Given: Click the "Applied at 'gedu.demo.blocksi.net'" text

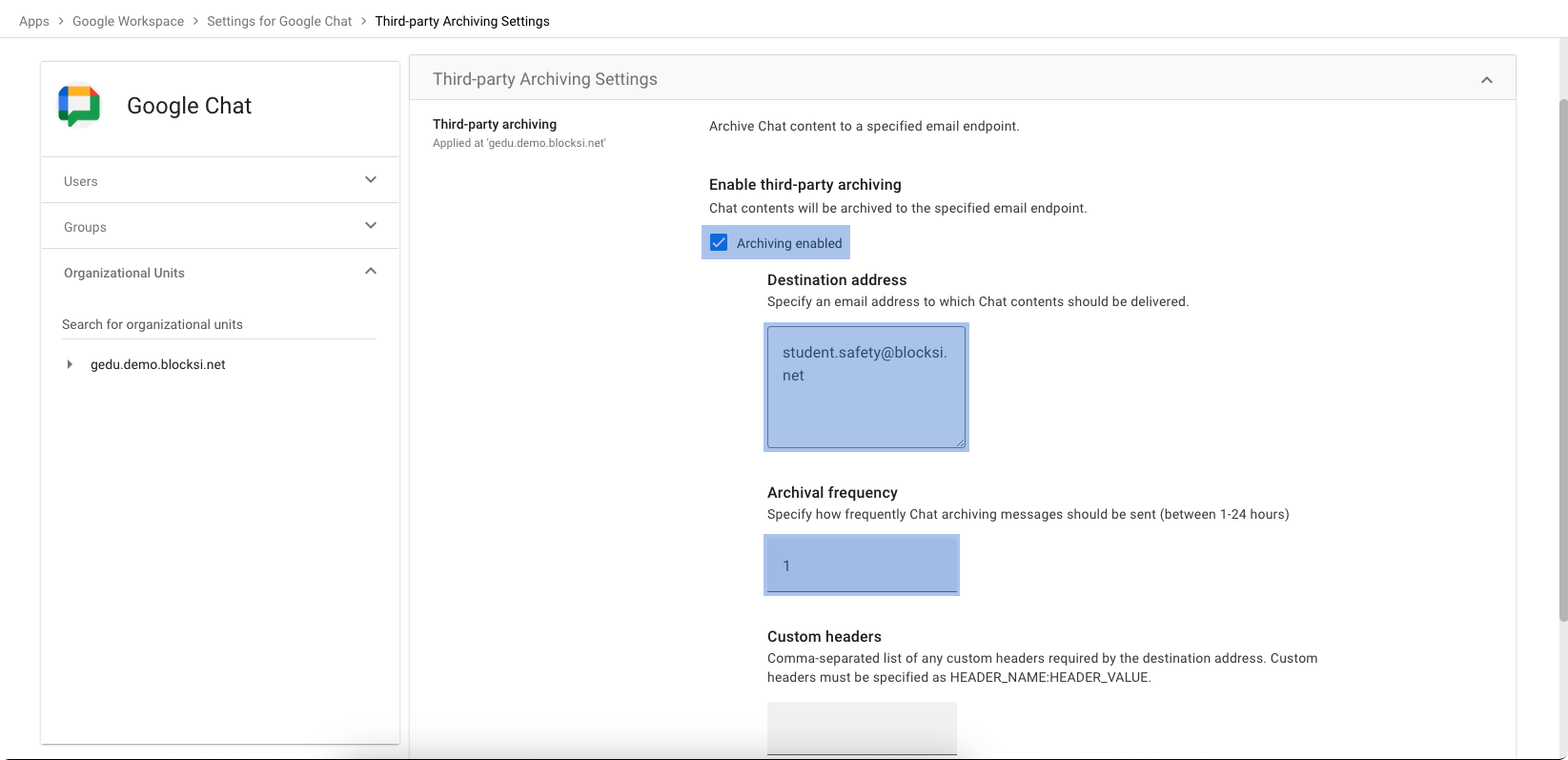Looking at the screenshot, I should tap(519, 143).
